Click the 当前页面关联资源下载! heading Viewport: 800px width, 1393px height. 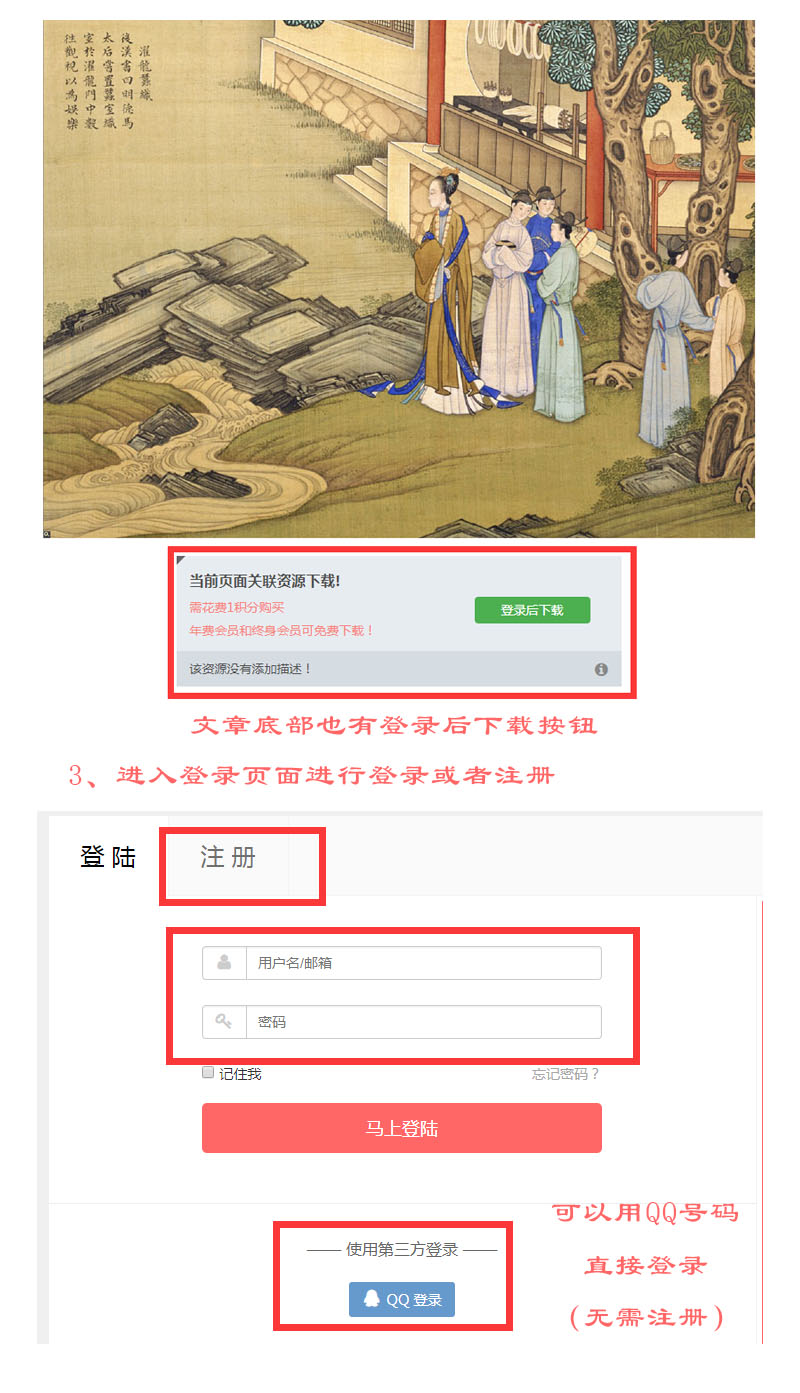pyautogui.click(x=265, y=580)
